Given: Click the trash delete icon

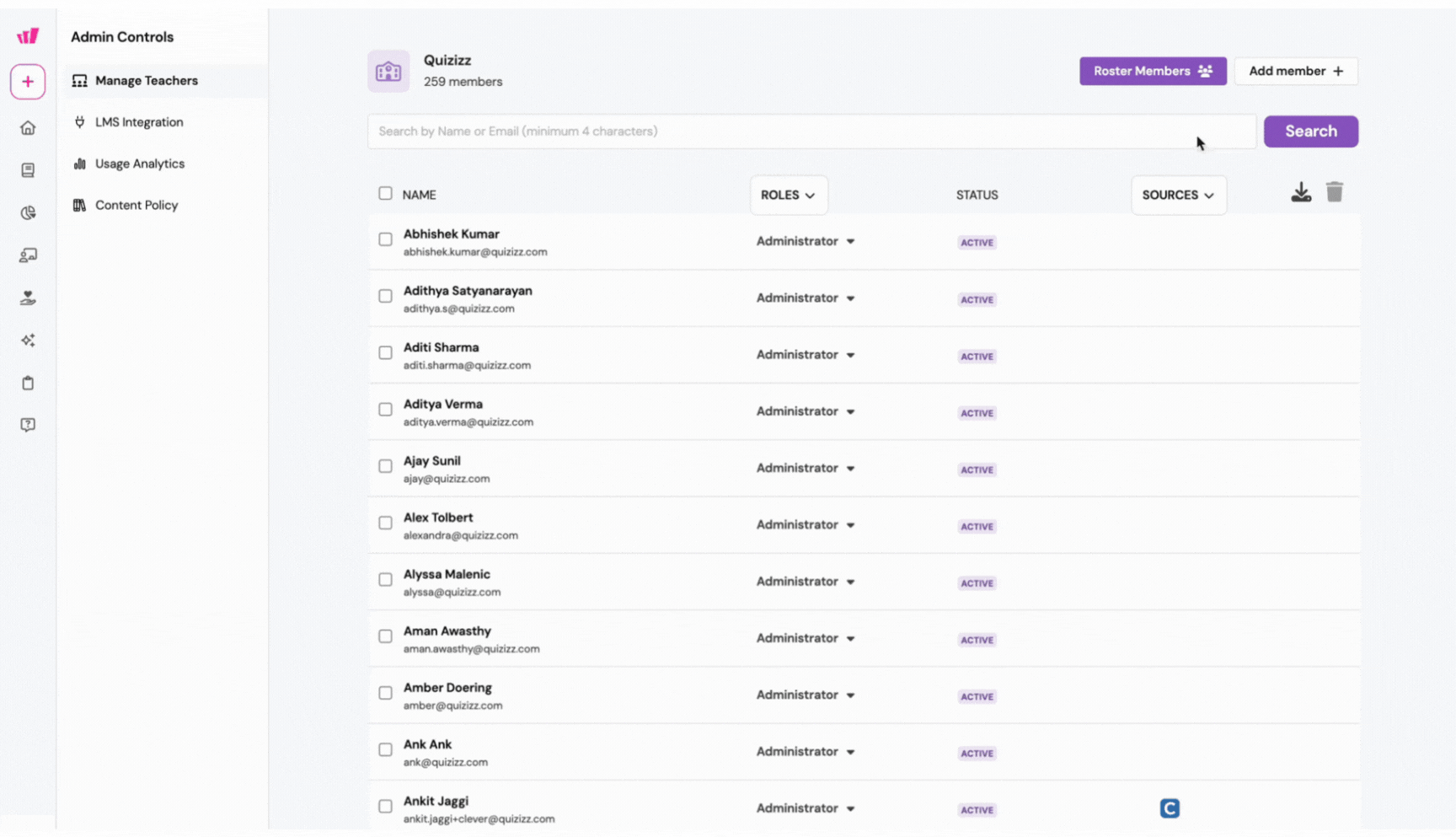Looking at the screenshot, I should point(1335,192).
